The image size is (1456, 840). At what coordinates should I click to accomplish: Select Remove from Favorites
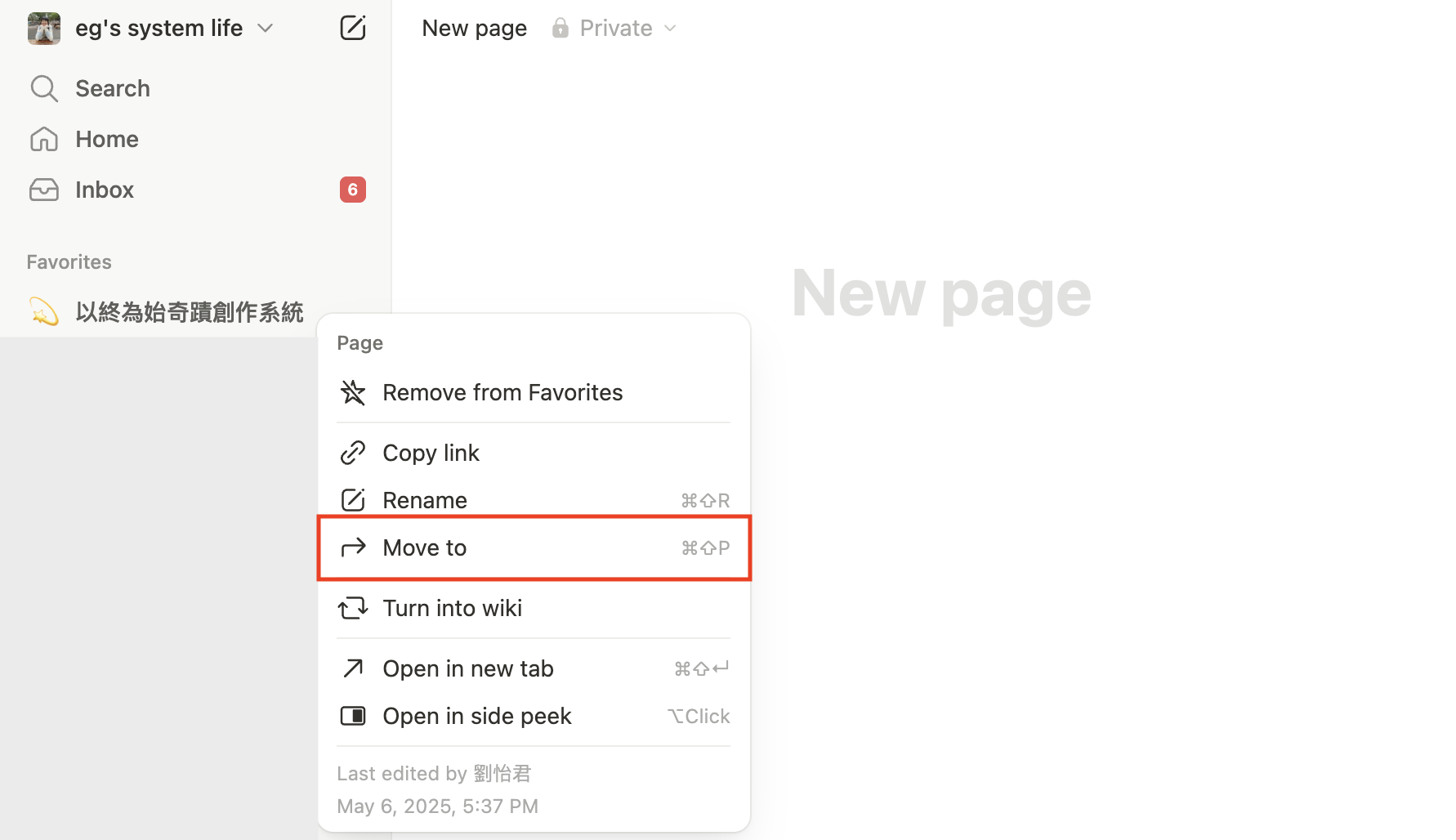(502, 392)
